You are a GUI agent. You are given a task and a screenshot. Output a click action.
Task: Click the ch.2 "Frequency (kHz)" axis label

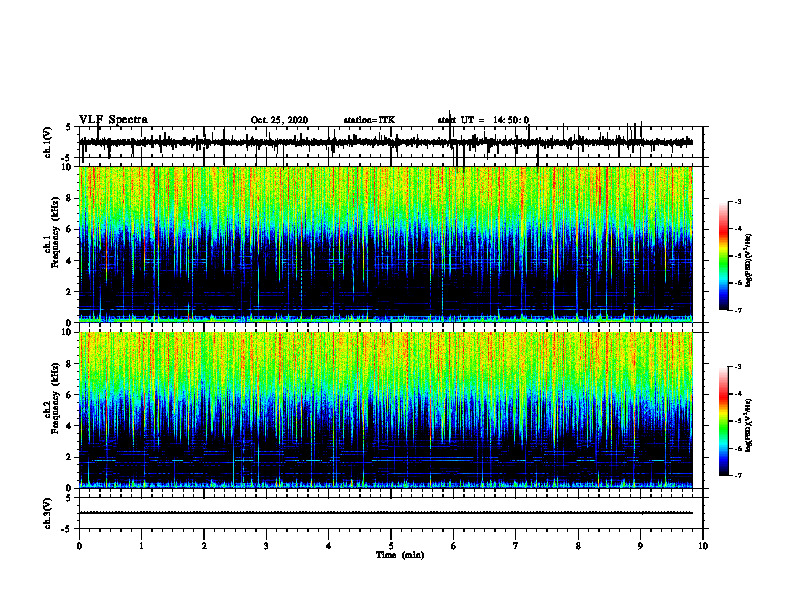(x=55, y=398)
